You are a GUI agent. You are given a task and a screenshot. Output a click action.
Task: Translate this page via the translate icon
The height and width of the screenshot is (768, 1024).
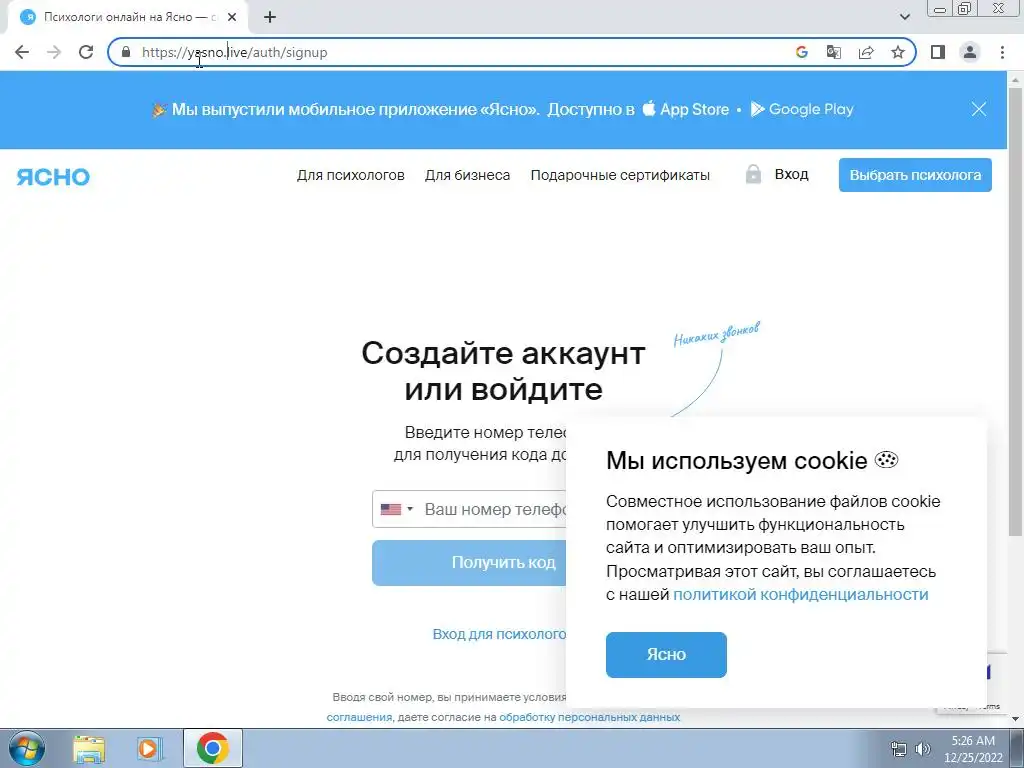pyautogui.click(x=834, y=52)
